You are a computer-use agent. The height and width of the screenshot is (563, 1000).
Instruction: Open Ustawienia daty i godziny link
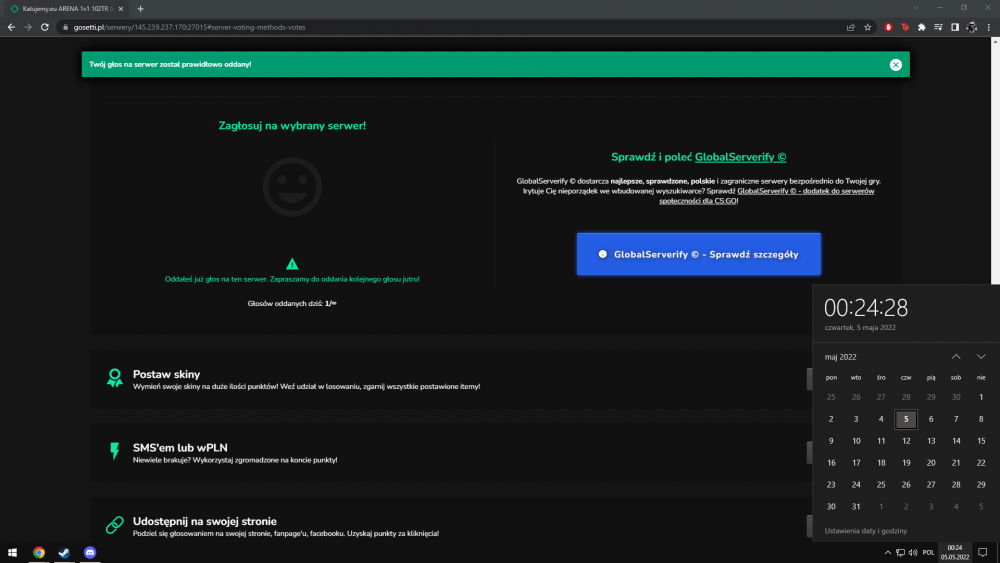point(865,530)
